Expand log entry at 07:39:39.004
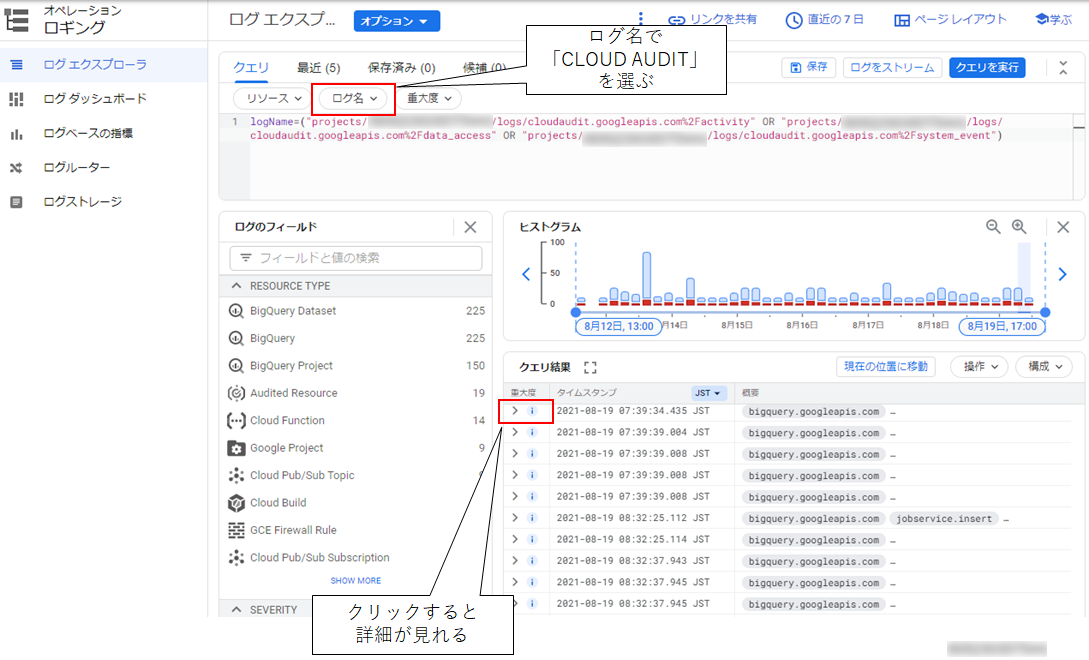This screenshot has width=1089, height=660. point(515,432)
